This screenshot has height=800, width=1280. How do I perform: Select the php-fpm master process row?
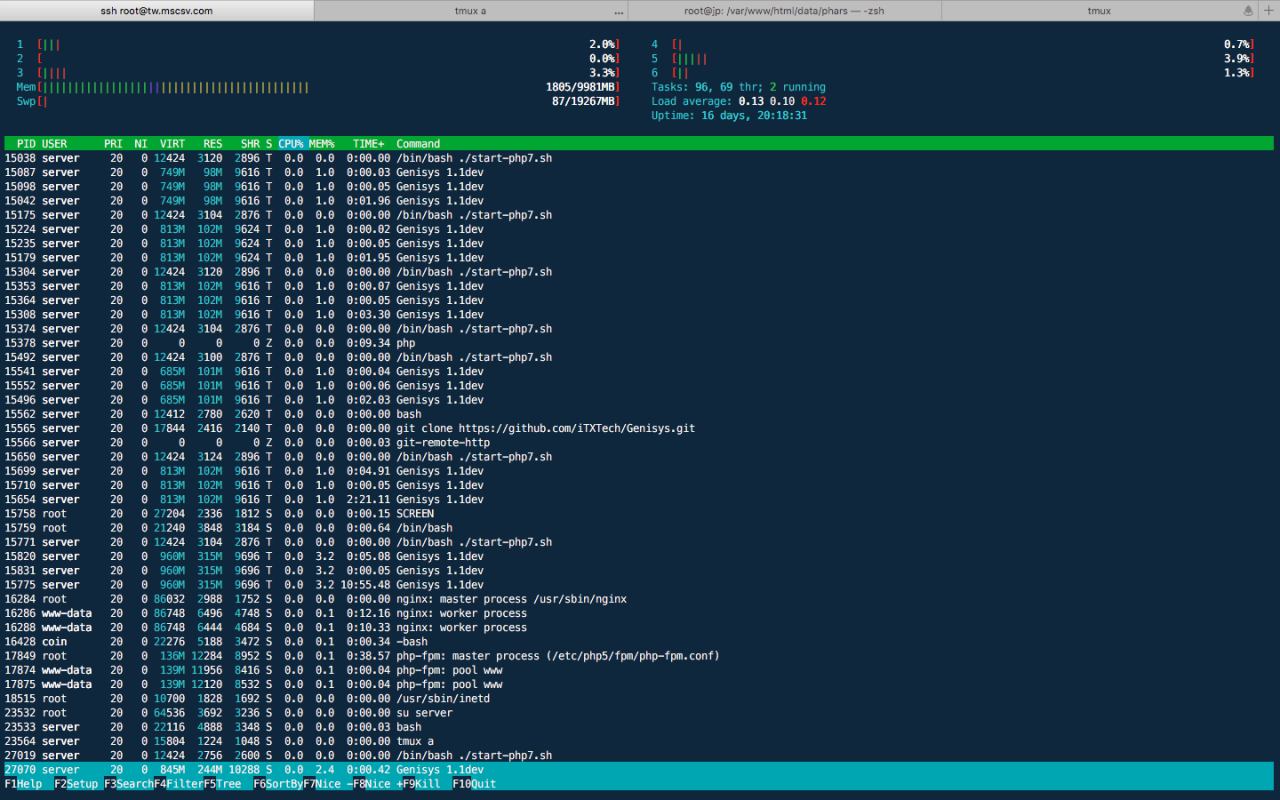557,656
